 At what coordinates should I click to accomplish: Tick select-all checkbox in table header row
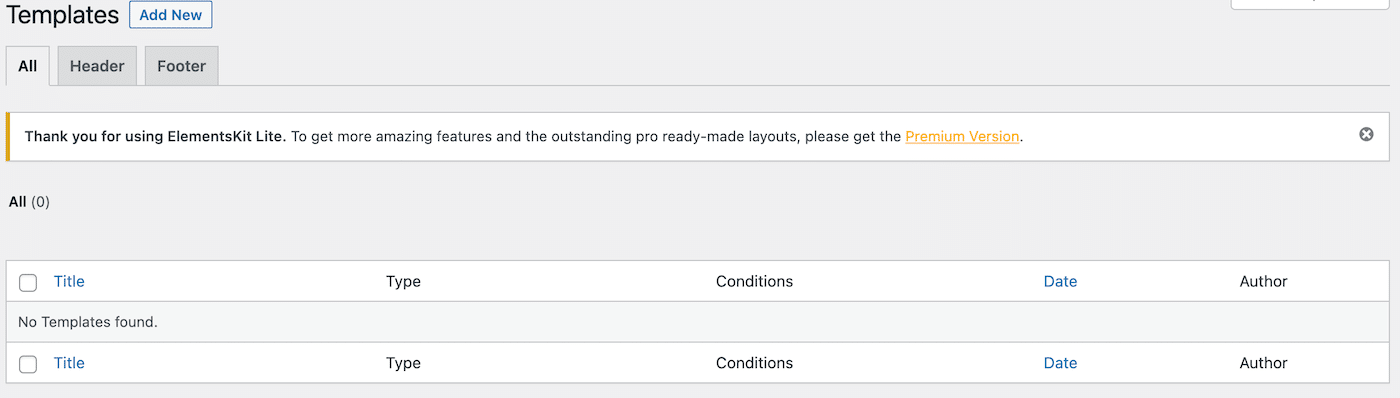pyautogui.click(x=28, y=282)
